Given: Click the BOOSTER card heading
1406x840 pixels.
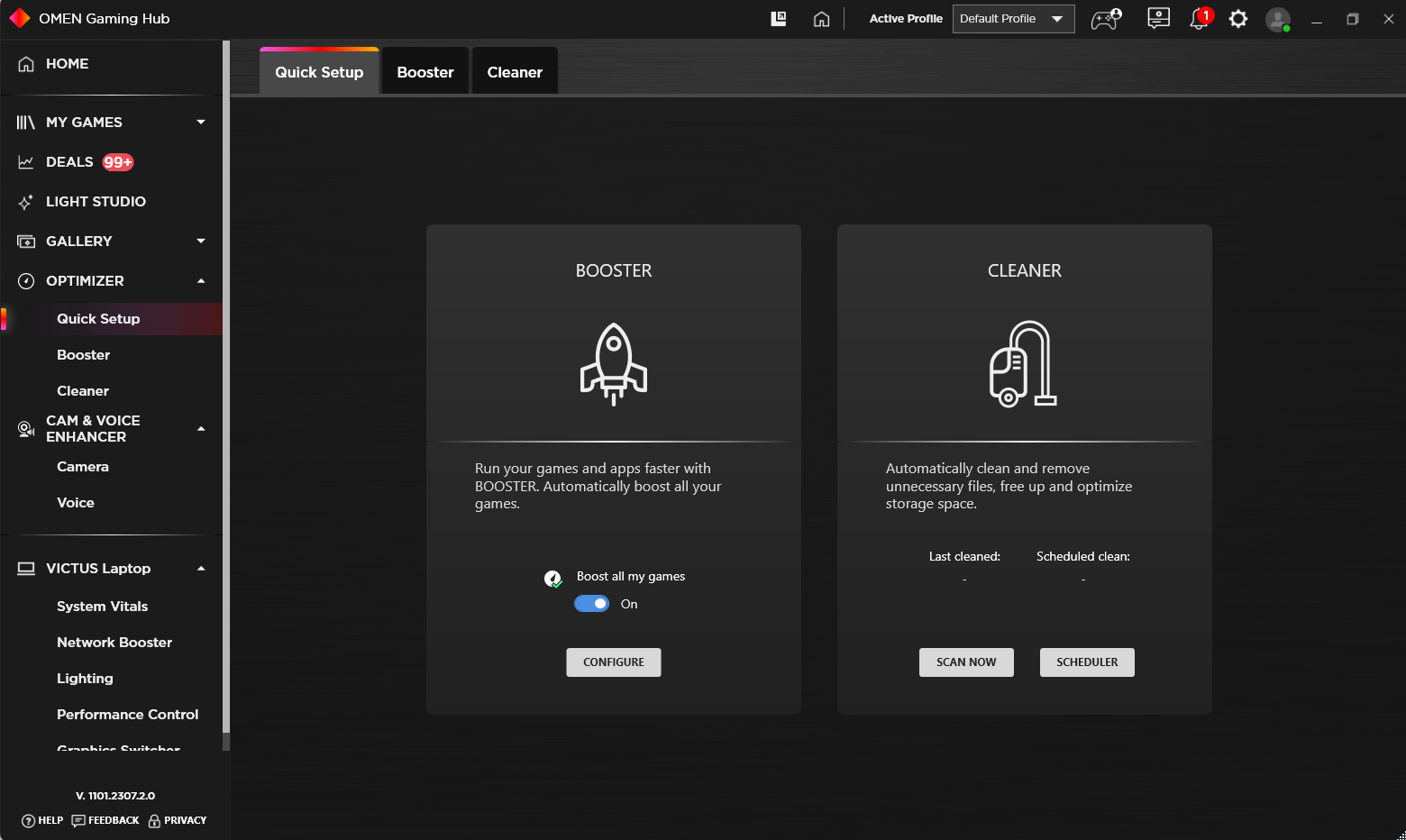Looking at the screenshot, I should 614,270.
